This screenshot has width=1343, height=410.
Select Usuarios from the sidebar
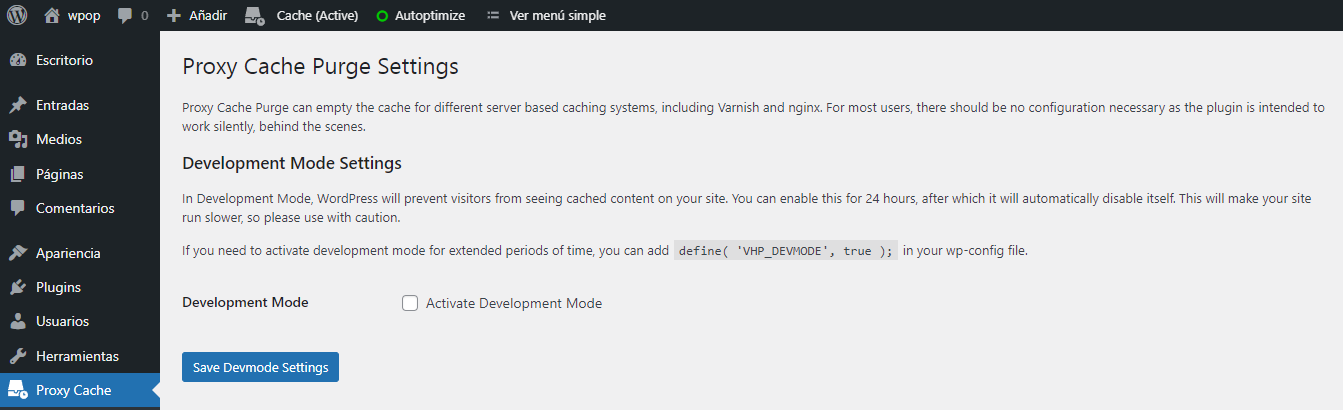click(62, 322)
